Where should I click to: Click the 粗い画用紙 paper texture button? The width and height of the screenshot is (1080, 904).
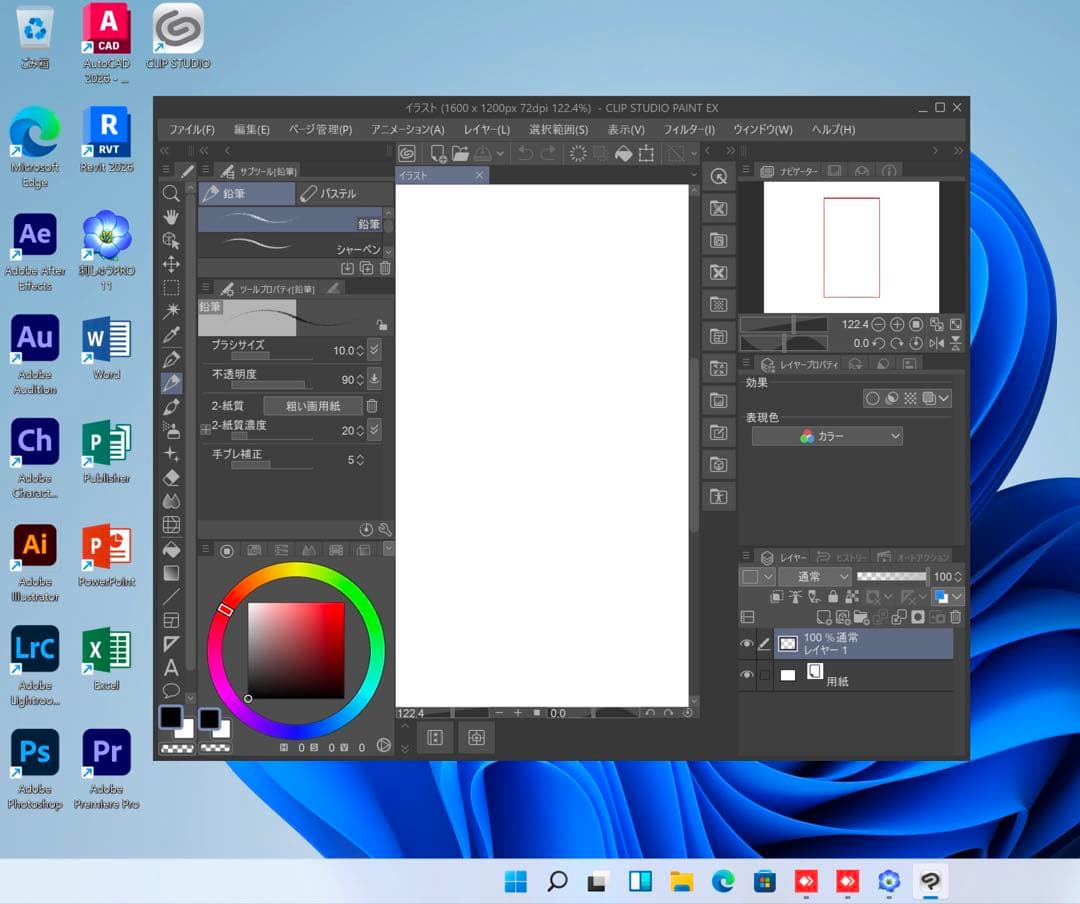click(312, 406)
